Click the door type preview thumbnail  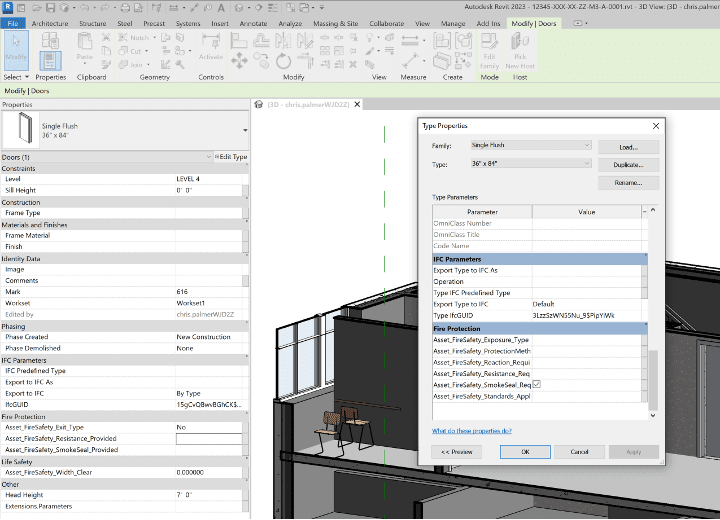(x=19, y=130)
